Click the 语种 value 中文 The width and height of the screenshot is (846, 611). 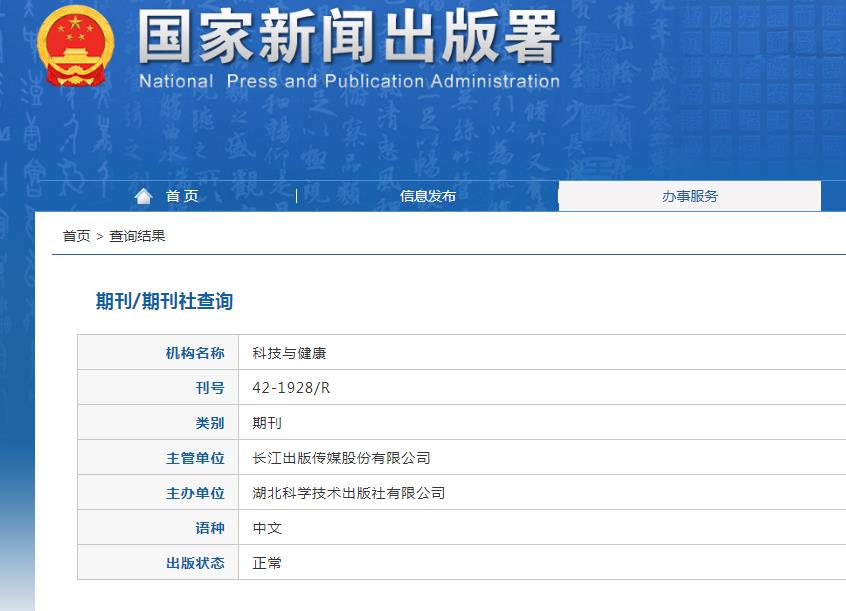[x=267, y=527]
